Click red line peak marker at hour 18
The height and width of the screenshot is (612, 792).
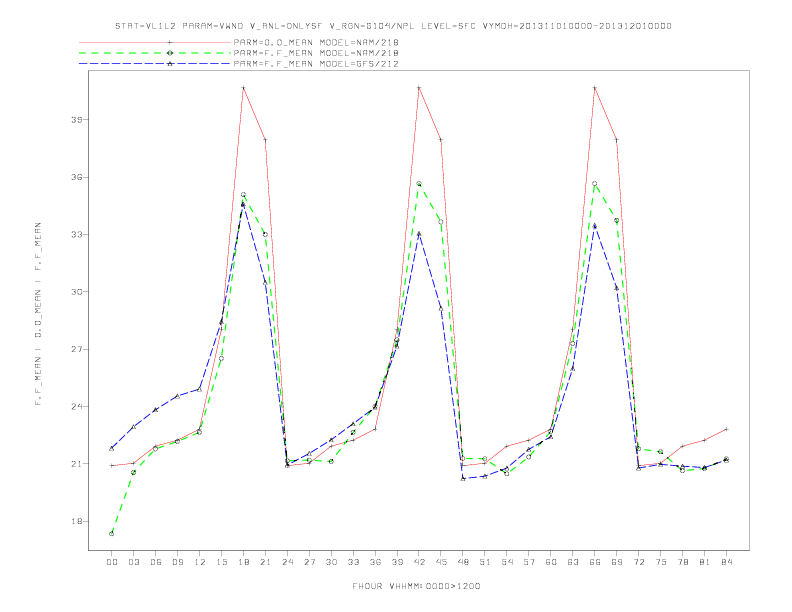(x=243, y=88)
